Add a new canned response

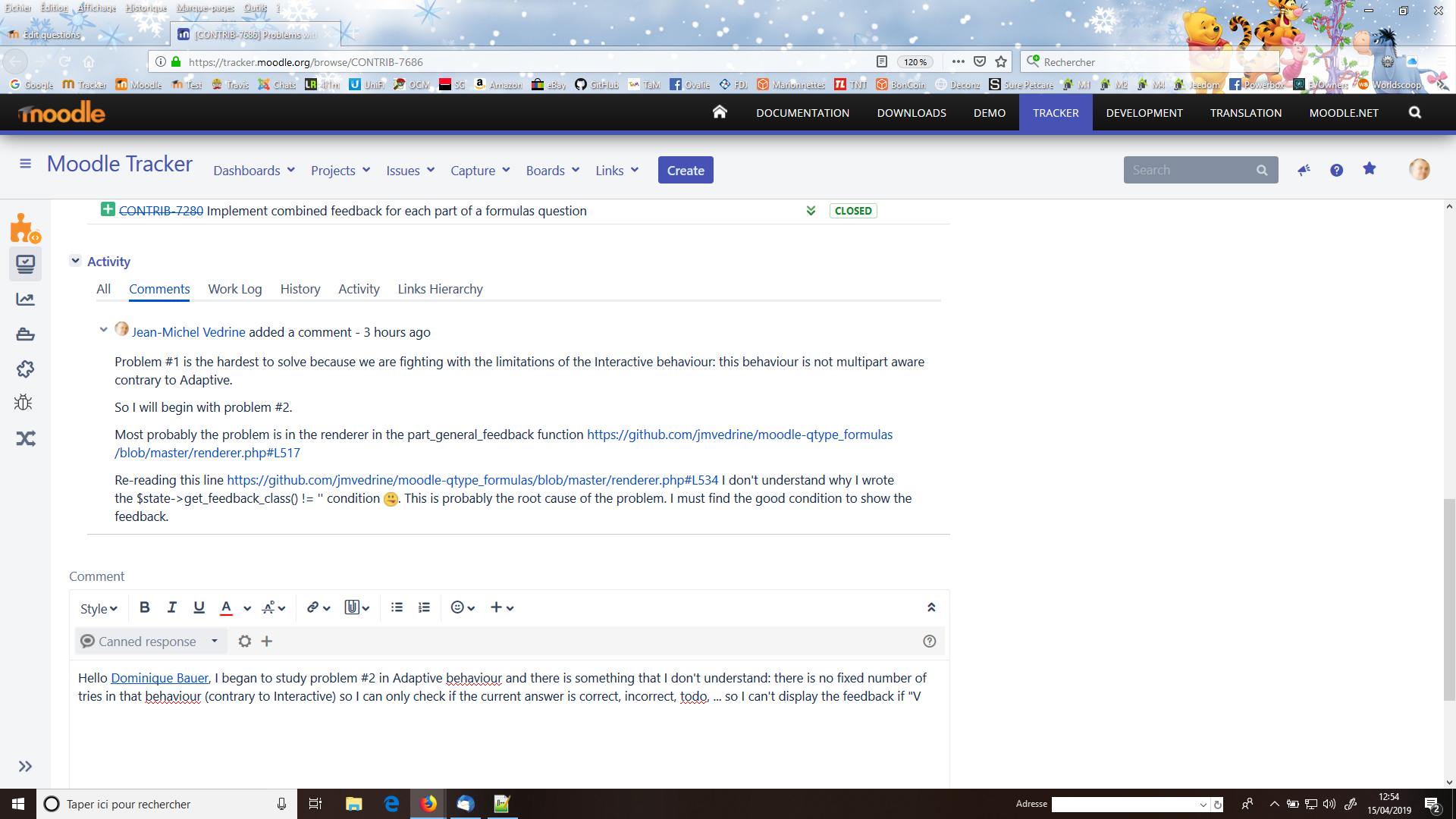[x=267, y=642]
